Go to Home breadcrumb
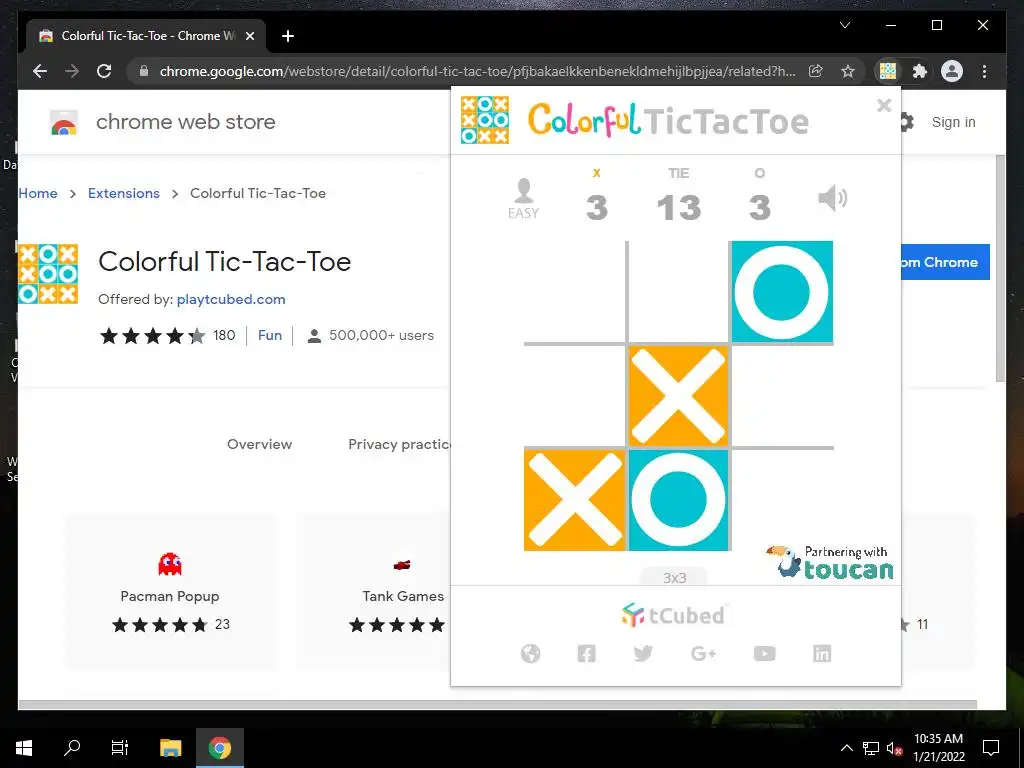The image size is (1024, 768). [x=38, y=193]
